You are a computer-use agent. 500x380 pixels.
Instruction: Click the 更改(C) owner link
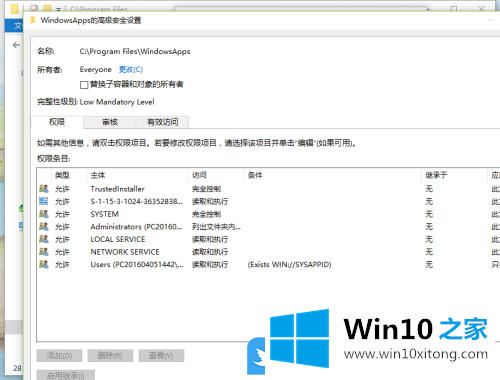[131, 69]
